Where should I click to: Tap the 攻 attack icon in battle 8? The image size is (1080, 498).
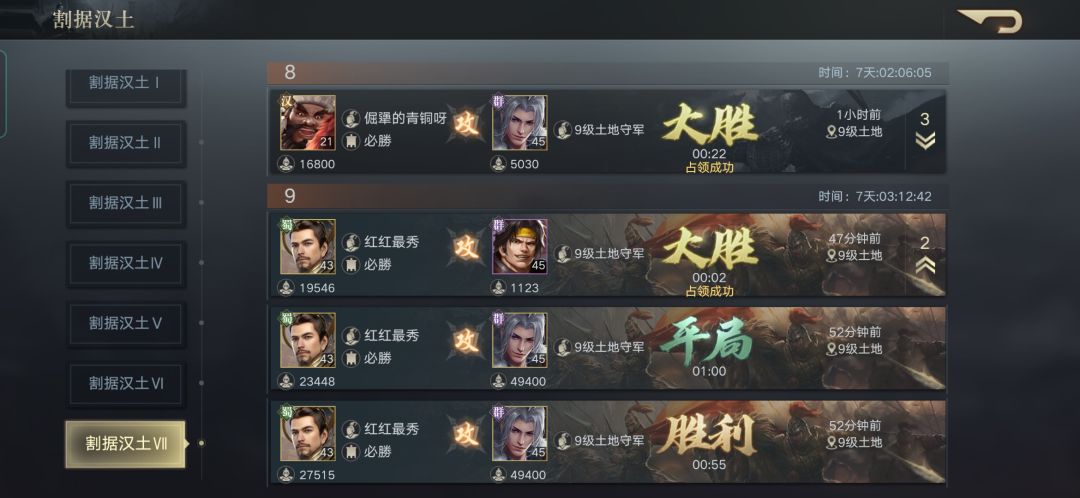[x=467, y=124]
